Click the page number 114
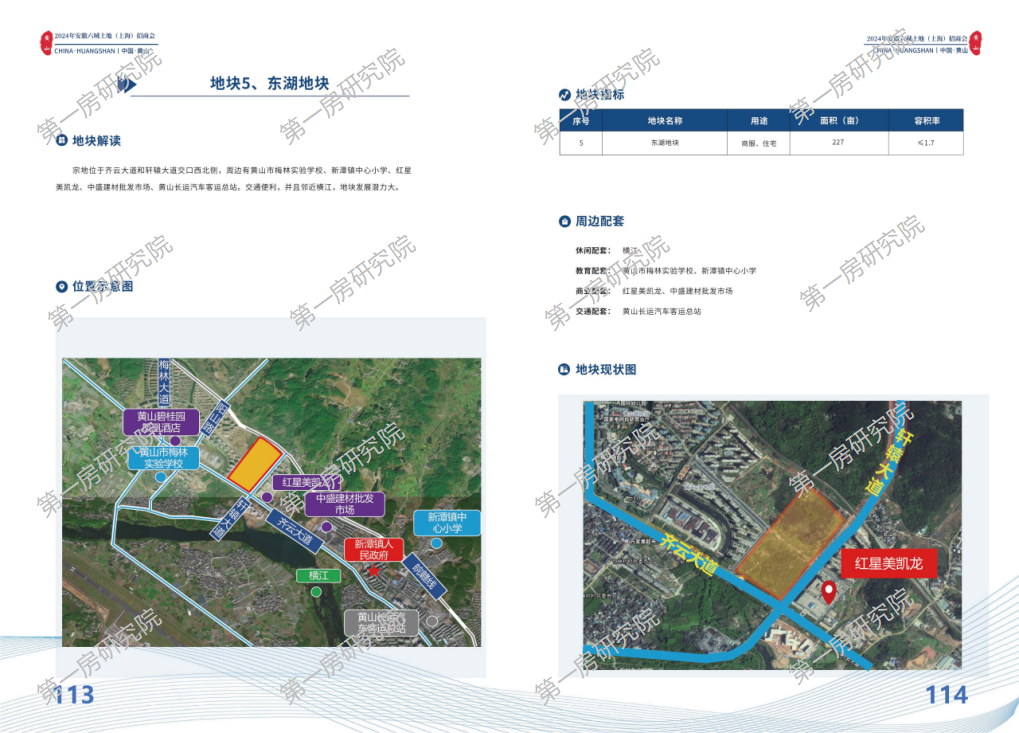Image resolution: width=1019 pixels, height=733 pixels. 946,694
